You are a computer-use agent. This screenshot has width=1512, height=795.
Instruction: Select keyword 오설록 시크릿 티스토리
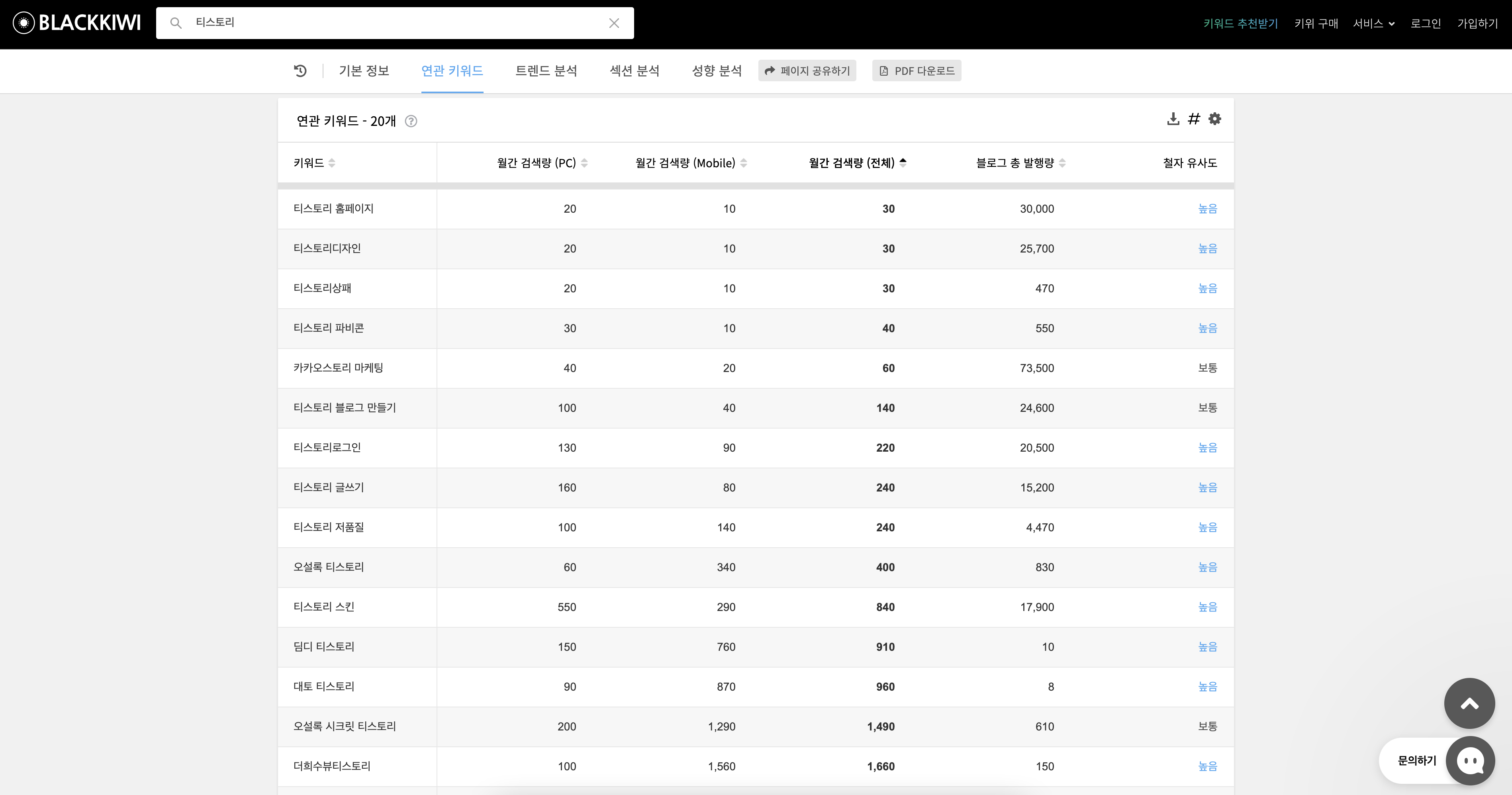click(x=345, y=726)
